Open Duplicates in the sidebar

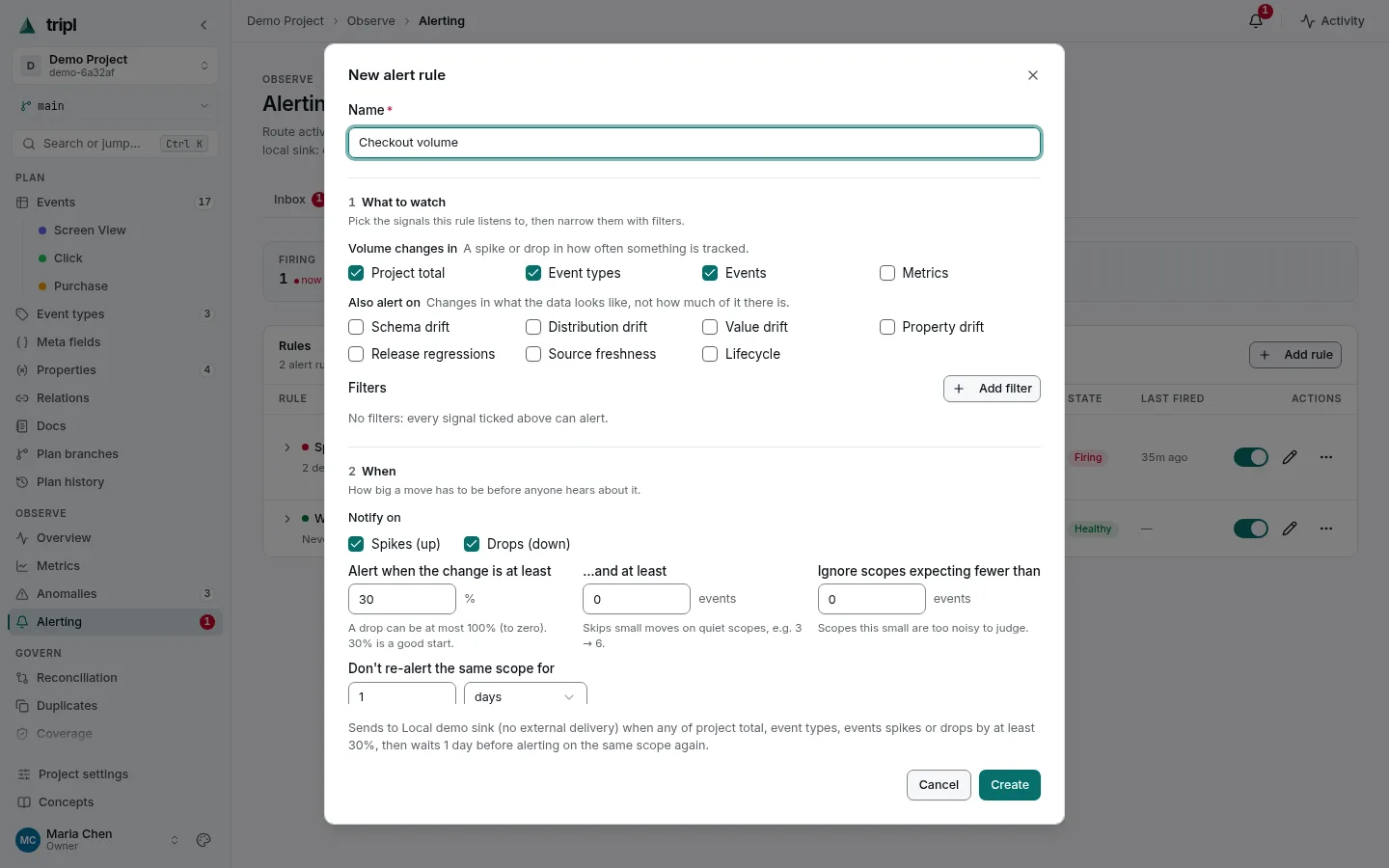[x=115, y=706]
